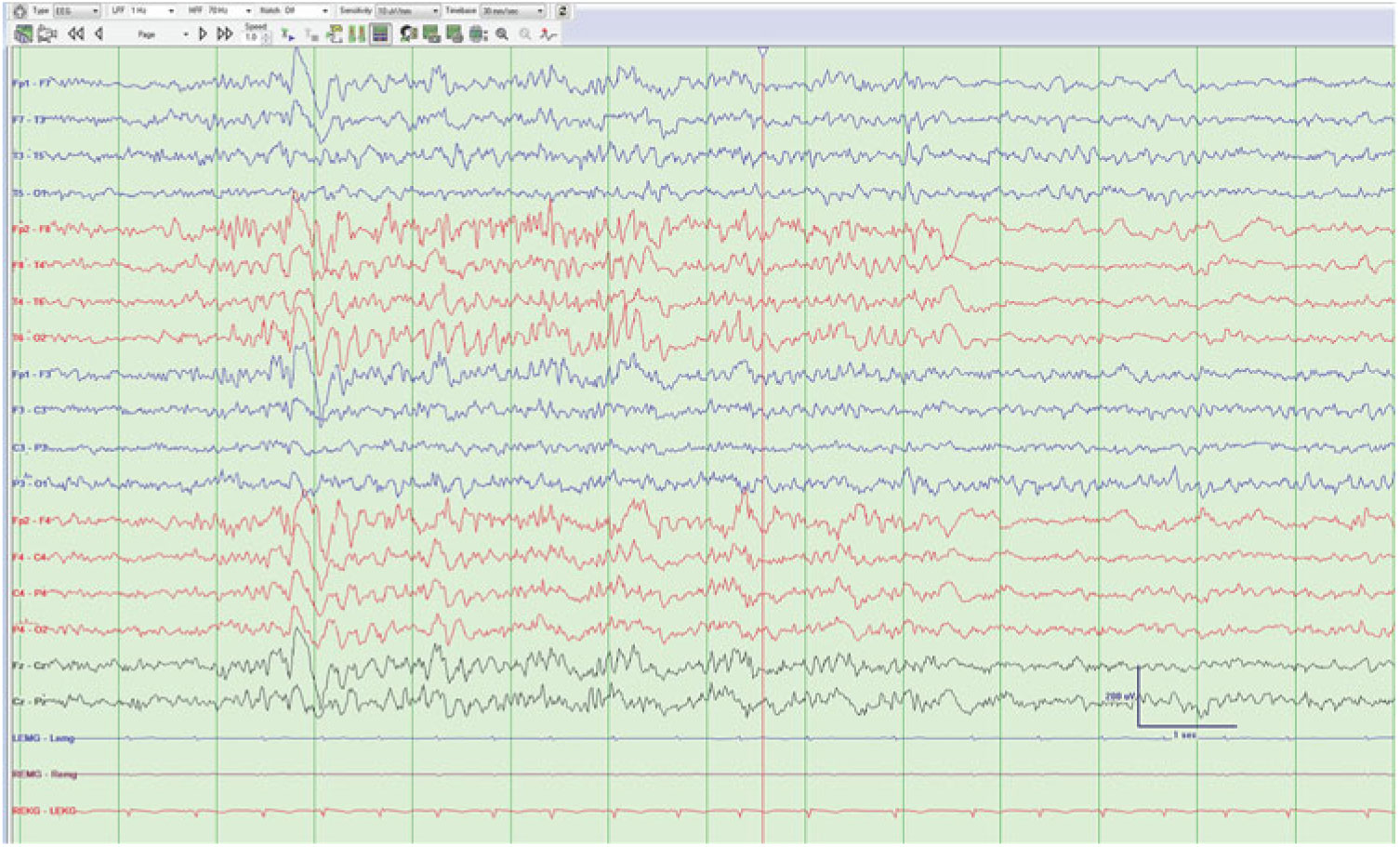Toggle the vertical green-red bars icon
This screenshot has width=1400, height=847.
[x=357, y=34]
